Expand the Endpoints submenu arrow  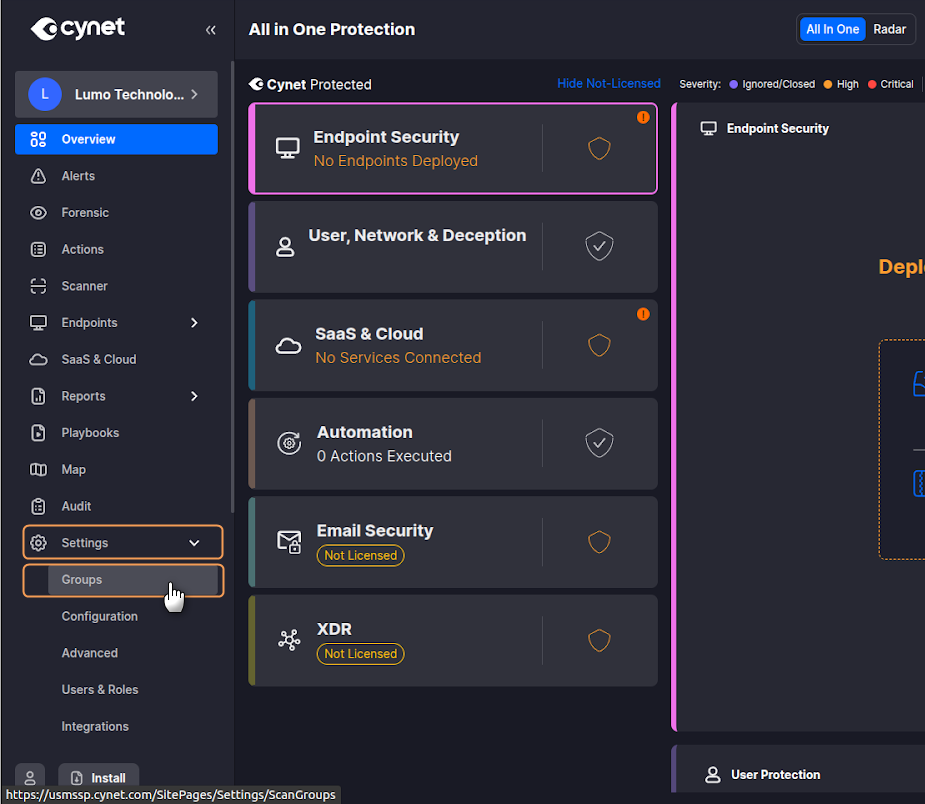click(194, 323)
